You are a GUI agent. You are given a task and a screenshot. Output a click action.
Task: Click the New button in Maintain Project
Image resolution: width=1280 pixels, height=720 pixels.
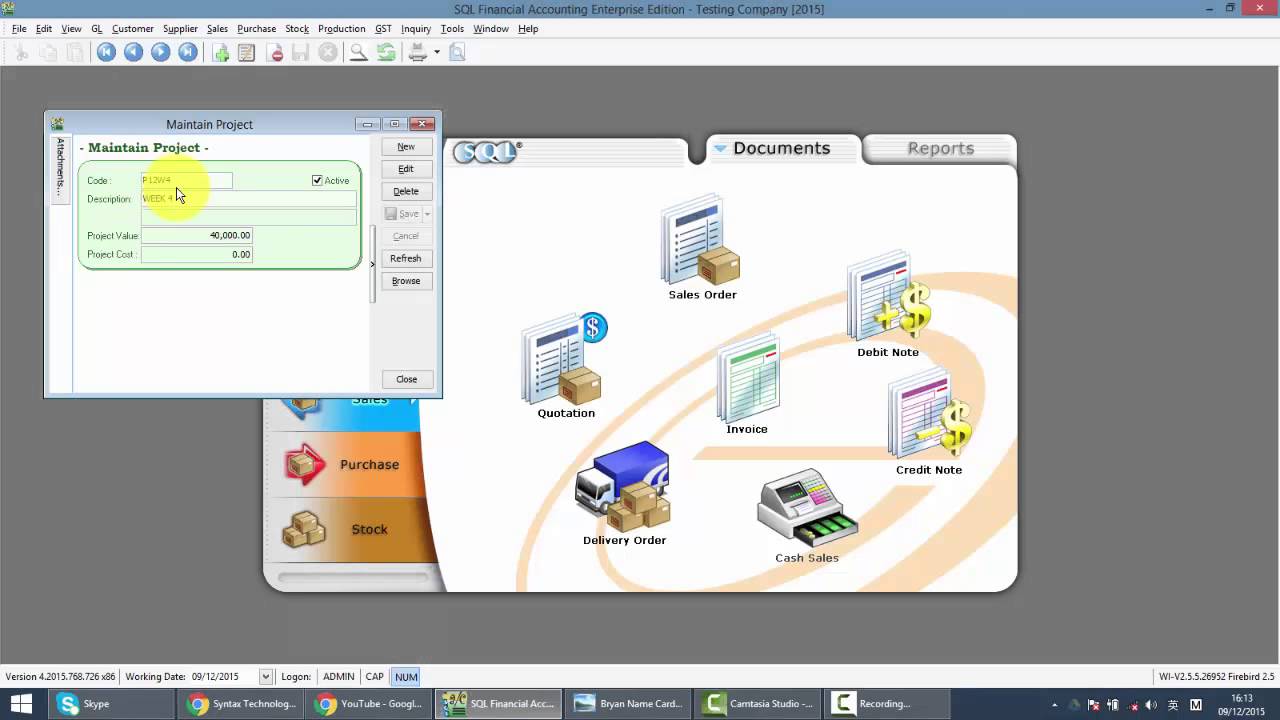pos(406,147)
